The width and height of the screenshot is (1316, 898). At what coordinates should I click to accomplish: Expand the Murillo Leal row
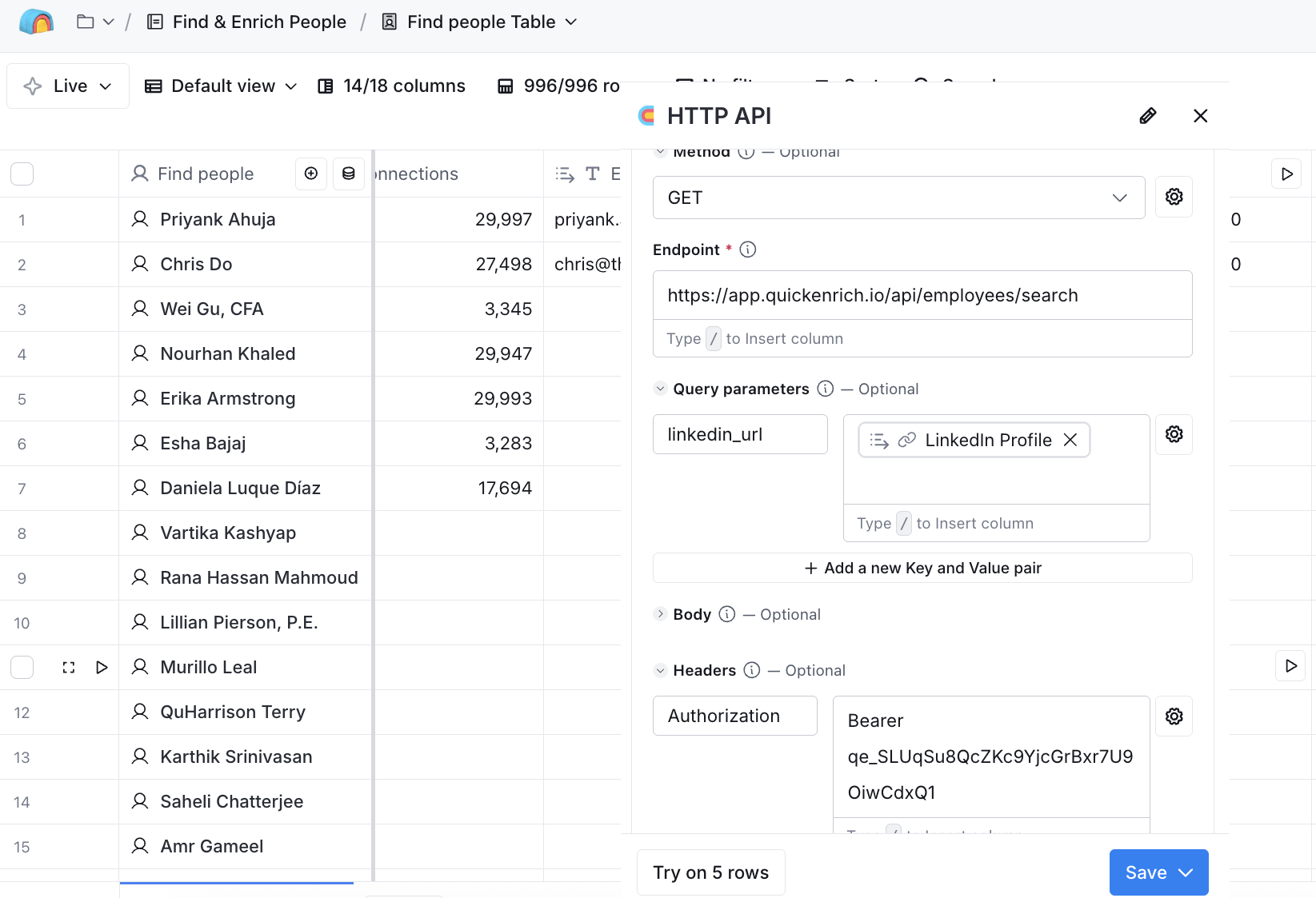coord(69,667)
